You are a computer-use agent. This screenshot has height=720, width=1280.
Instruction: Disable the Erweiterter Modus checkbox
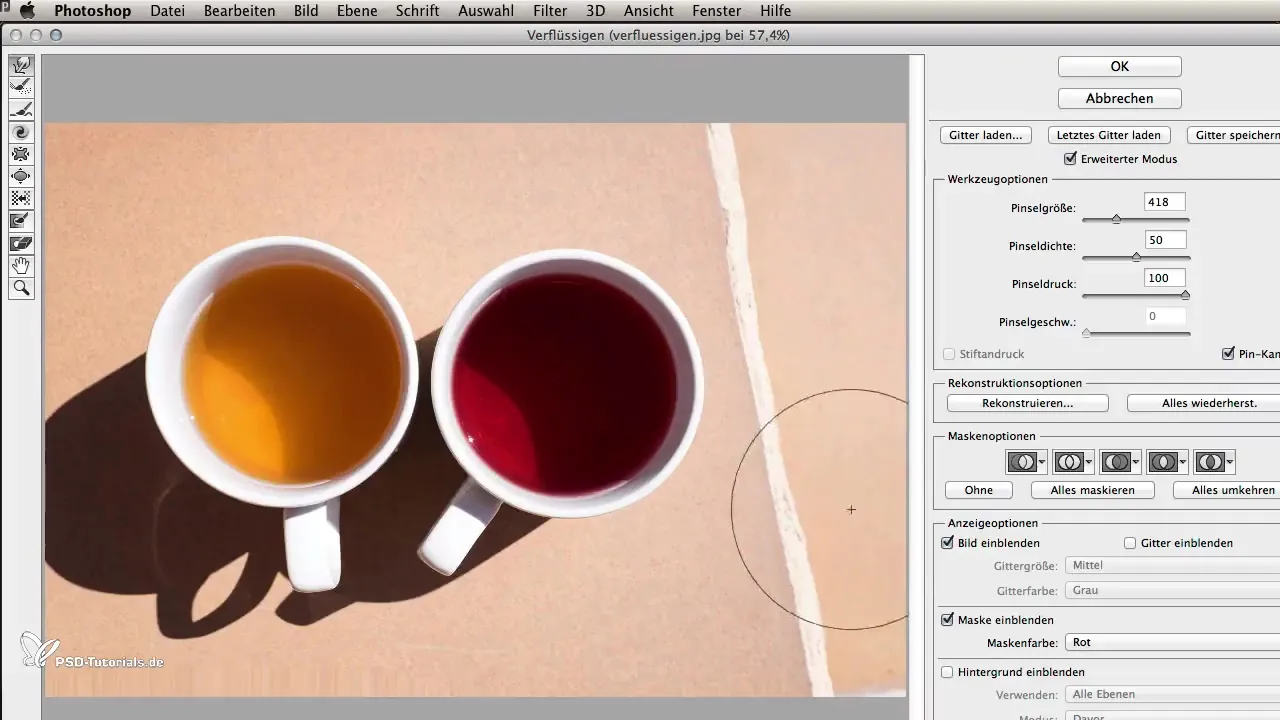[x=1071, y=159]
